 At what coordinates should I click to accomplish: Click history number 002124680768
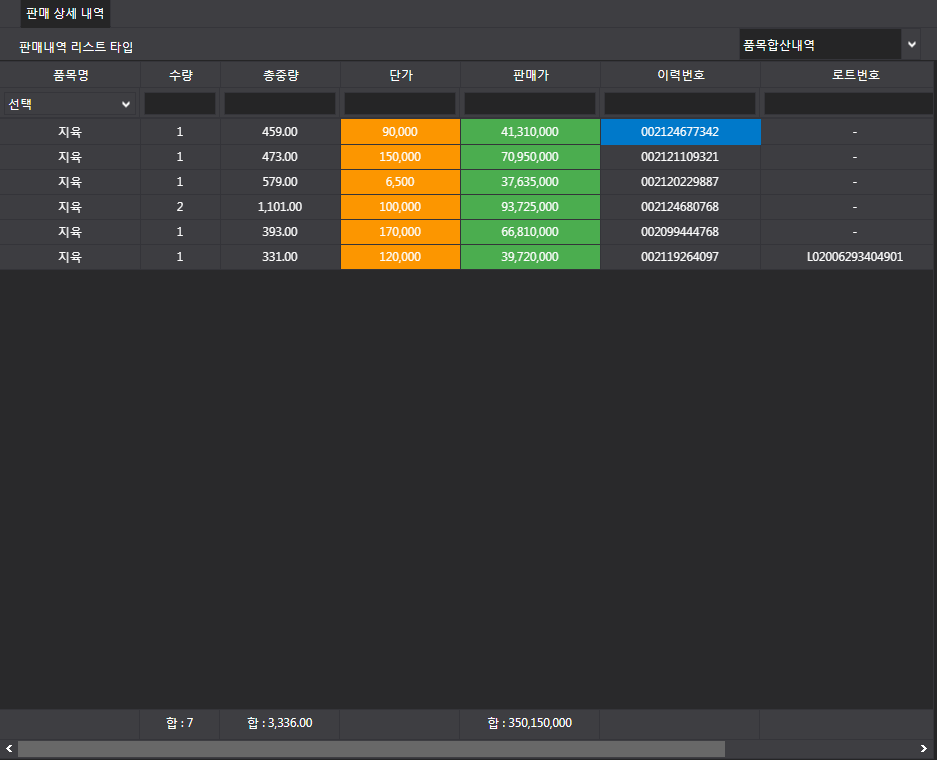tap(681, 207)
